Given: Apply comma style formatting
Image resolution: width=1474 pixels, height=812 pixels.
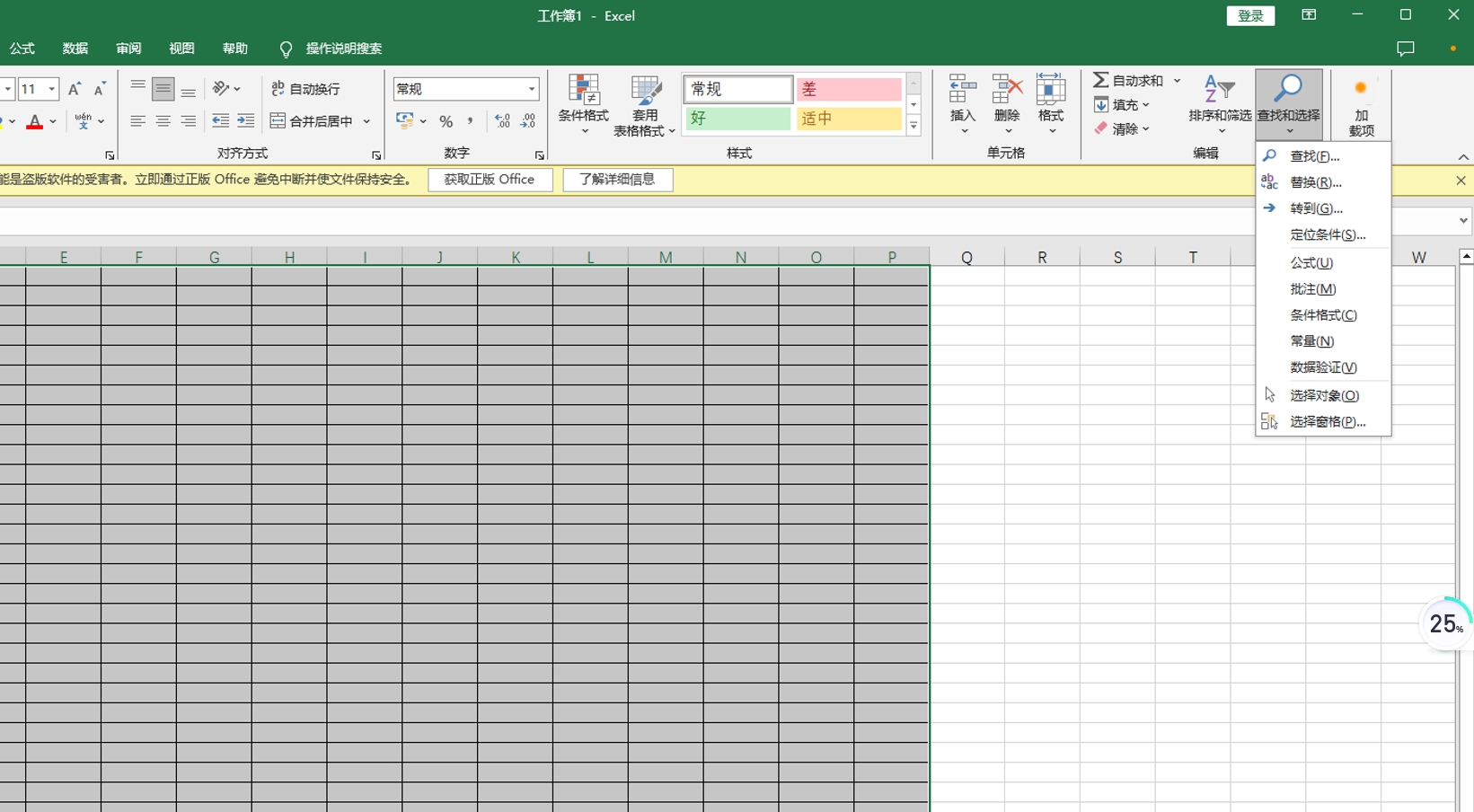Looking at the screenshot, I should tap(470, 121).
